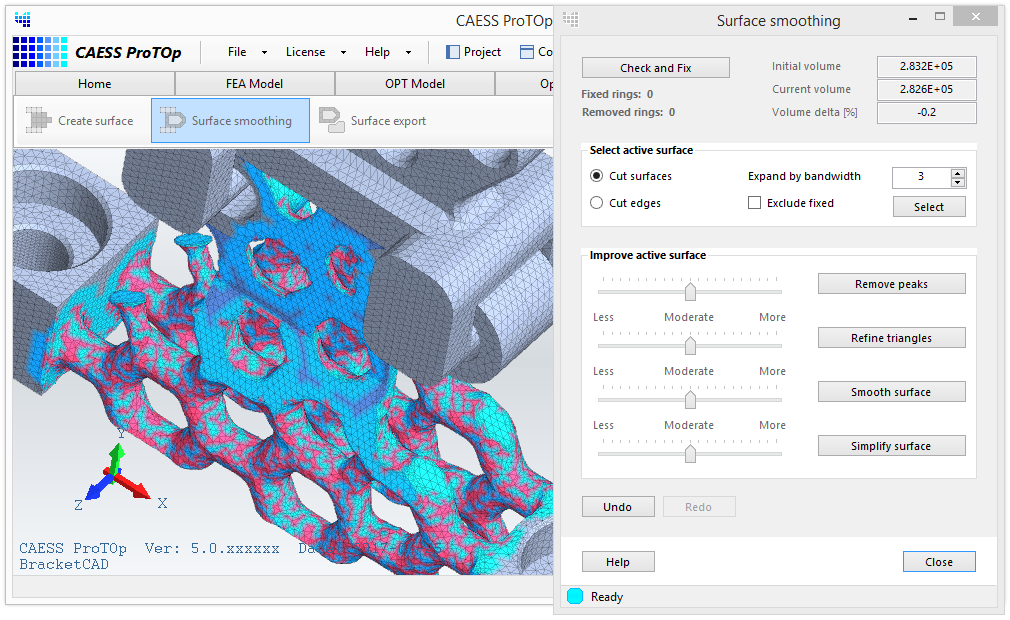This screenshot has width=1010, height=620.
Task: Click the Select button
Action: 929,207
